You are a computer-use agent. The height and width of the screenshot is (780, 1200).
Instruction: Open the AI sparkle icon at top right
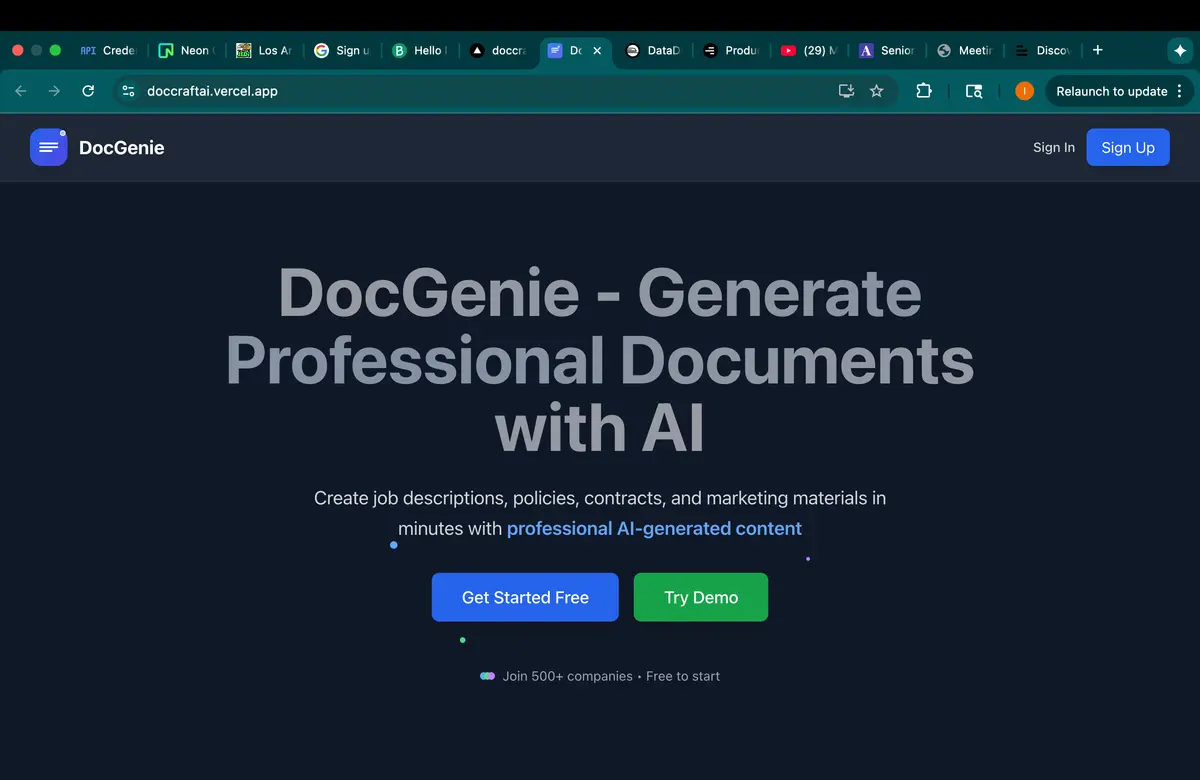1182,50
